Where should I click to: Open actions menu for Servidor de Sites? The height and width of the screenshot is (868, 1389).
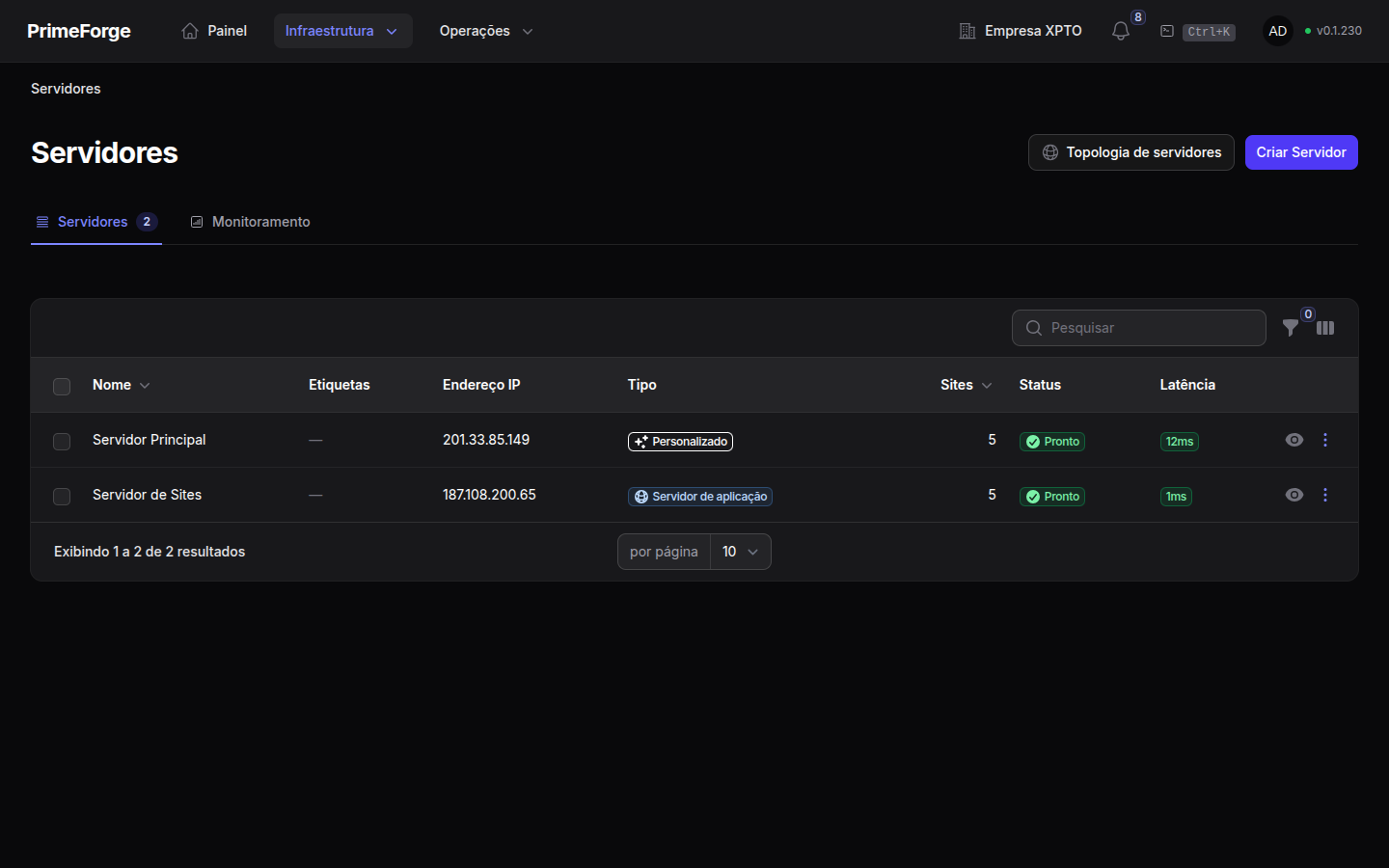click(1325, 495)
